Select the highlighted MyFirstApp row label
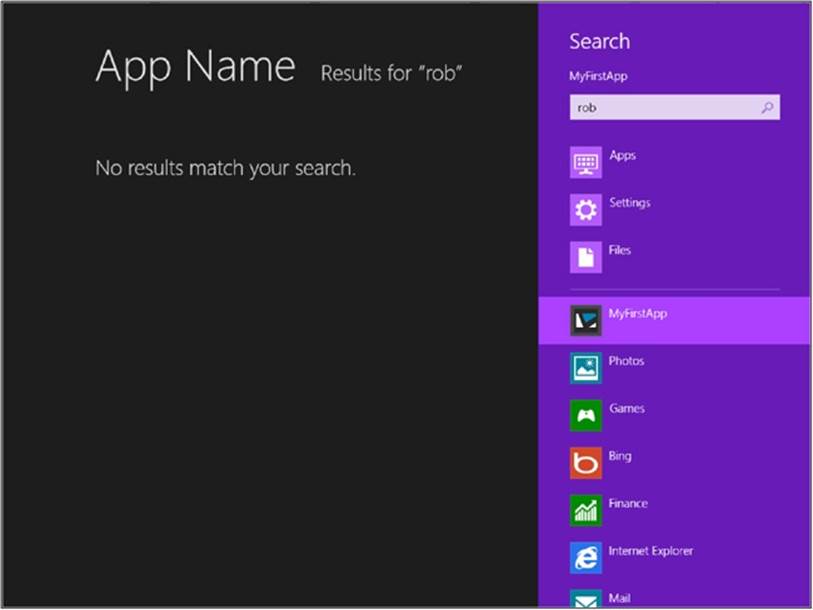Viewport: 813px width, 610px height. coord(638,314)
